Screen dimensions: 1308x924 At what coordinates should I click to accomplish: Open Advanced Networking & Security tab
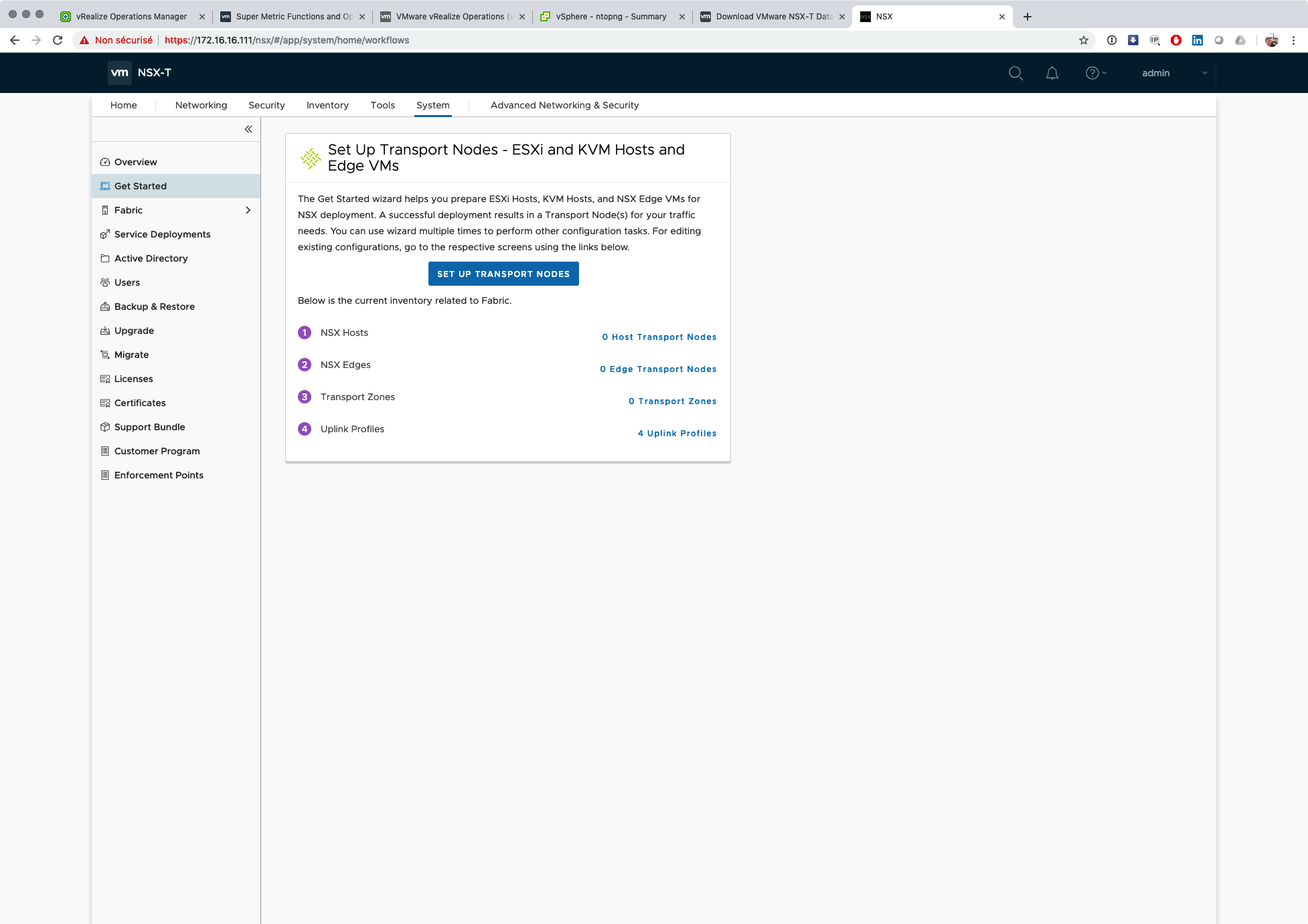point(564,105)
